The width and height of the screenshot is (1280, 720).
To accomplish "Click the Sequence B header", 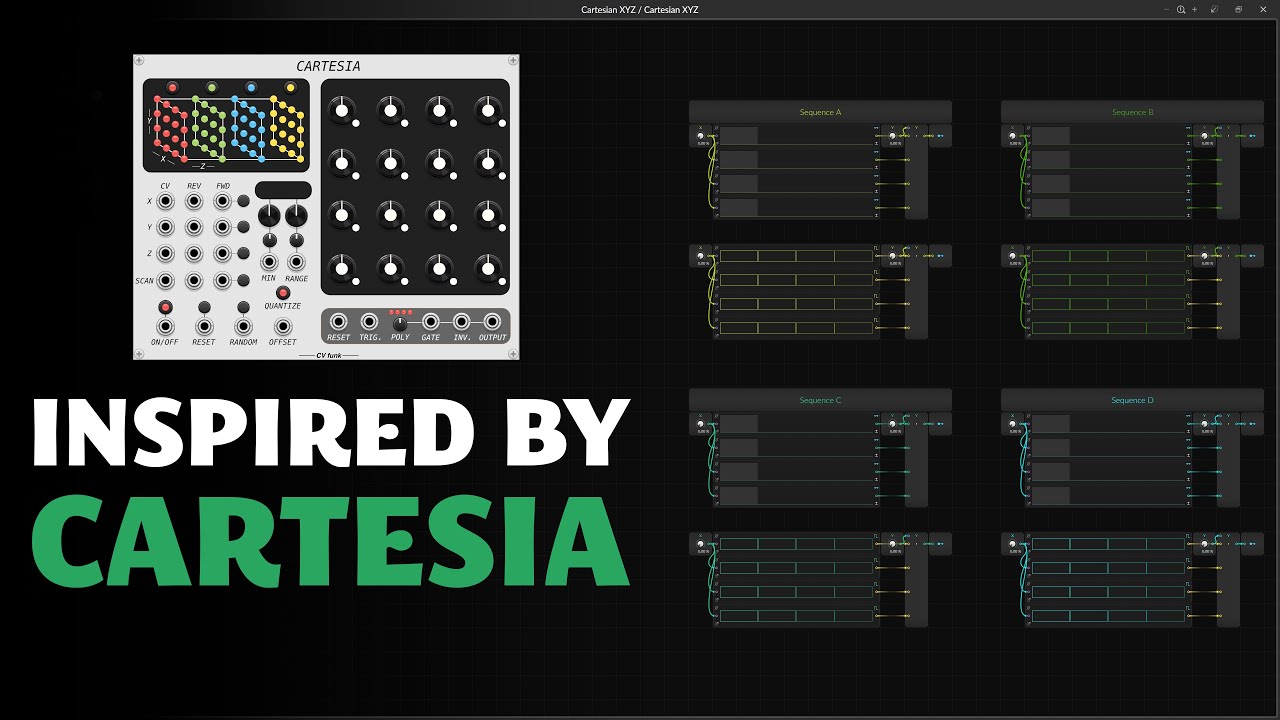I will click(1132, 112).
